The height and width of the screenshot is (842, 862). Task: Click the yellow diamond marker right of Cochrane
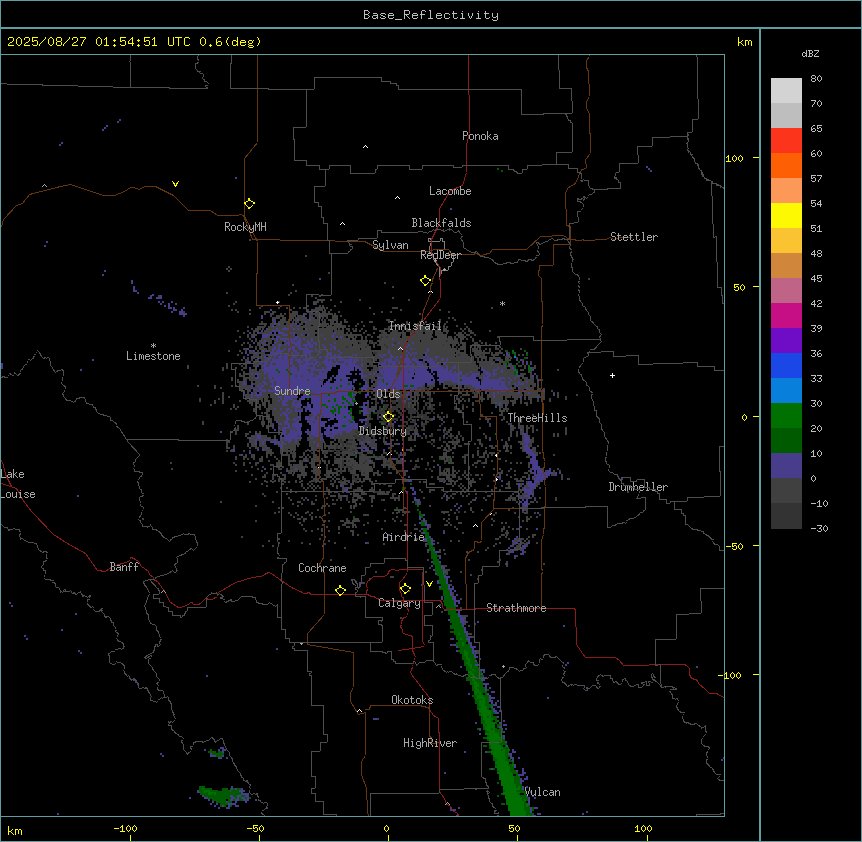(340, 590)
